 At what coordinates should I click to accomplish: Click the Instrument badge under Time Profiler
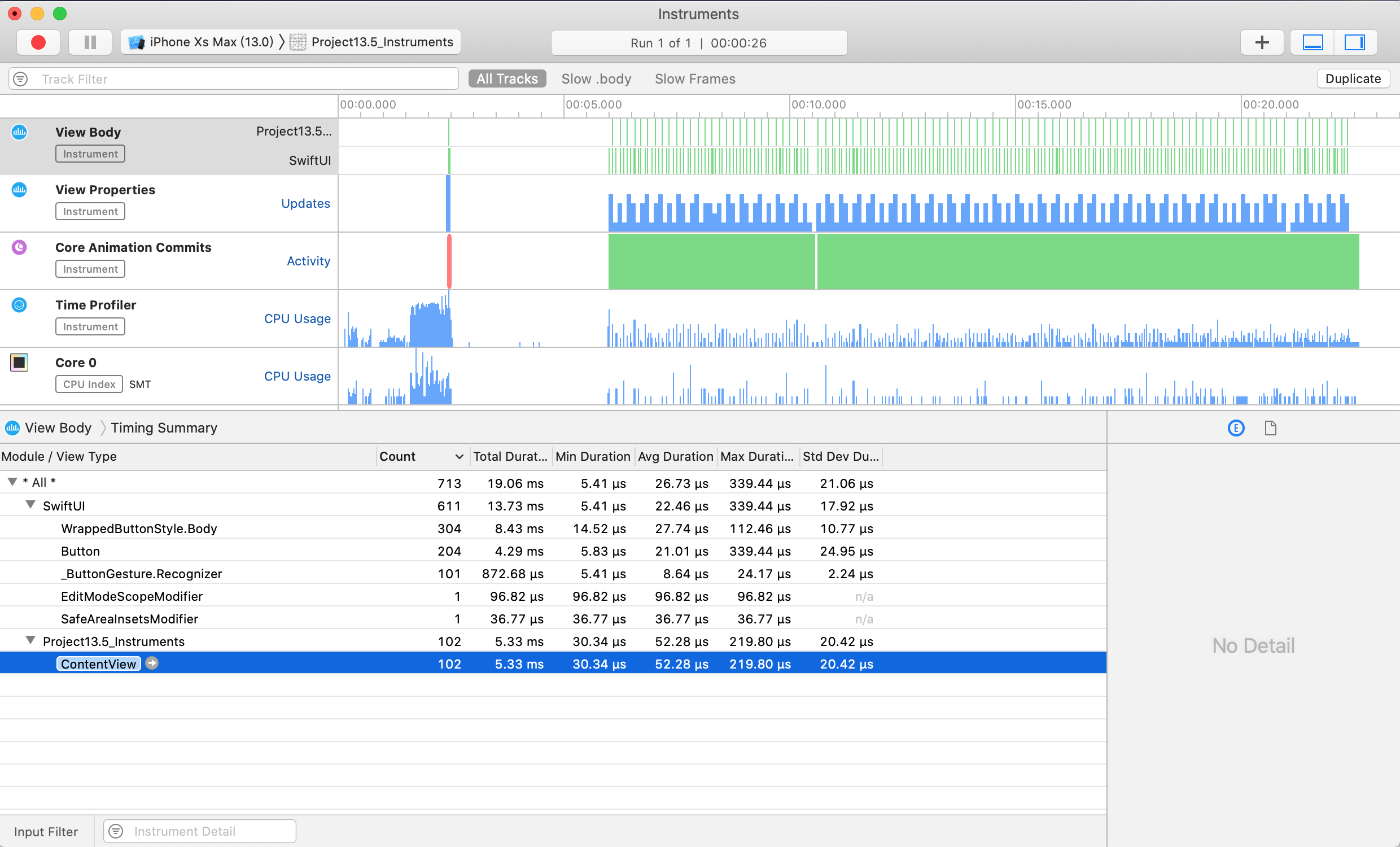coord(90,326)
